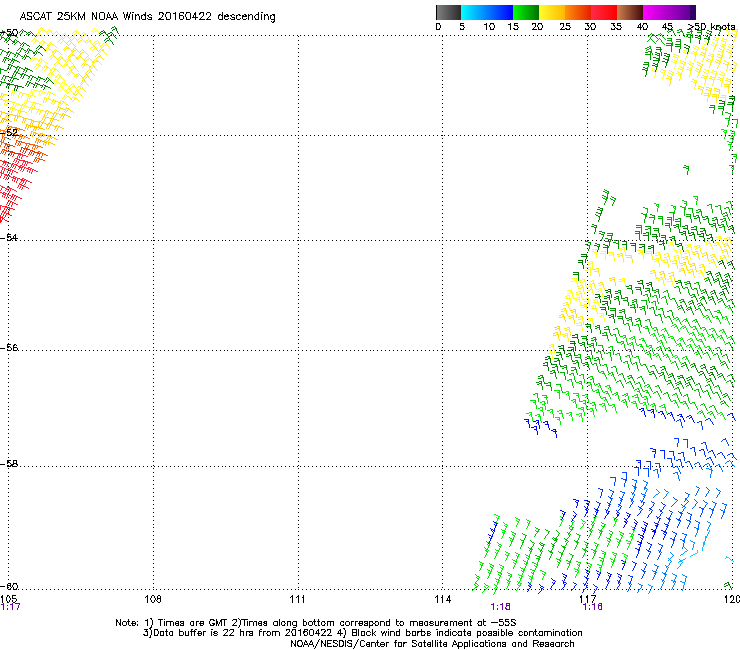Click the '>50 knots' legend label
The width and height of the screenshot is (740, 650).
711,26
